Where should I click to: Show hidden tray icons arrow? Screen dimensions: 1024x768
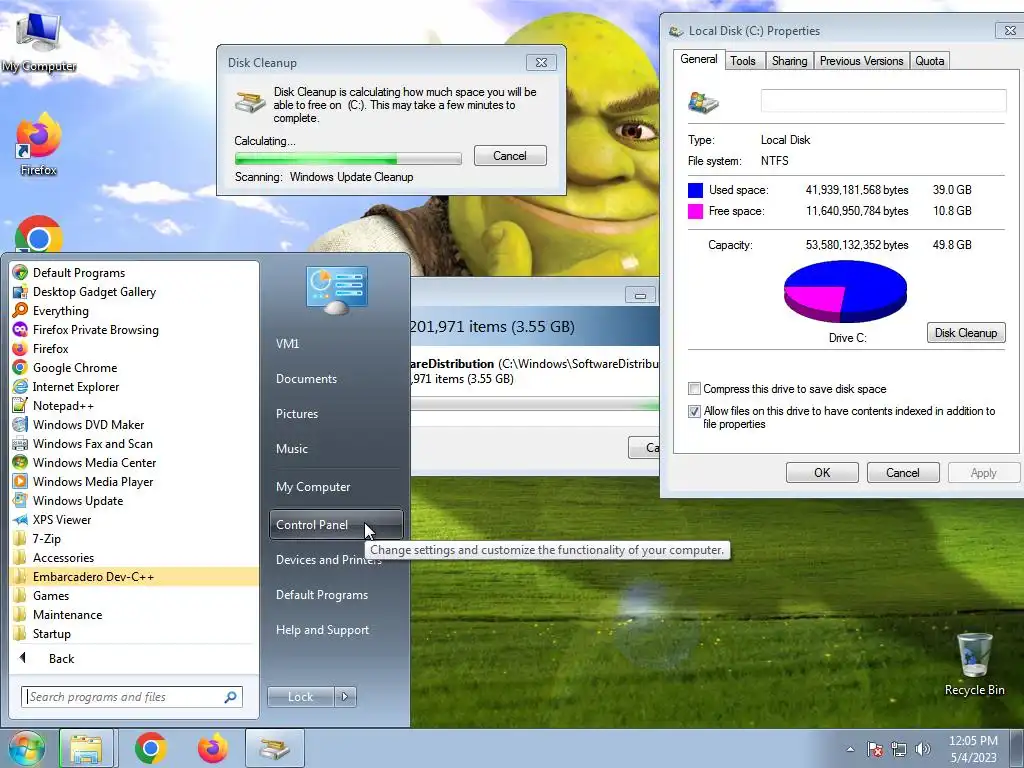[x=850, y=749]
